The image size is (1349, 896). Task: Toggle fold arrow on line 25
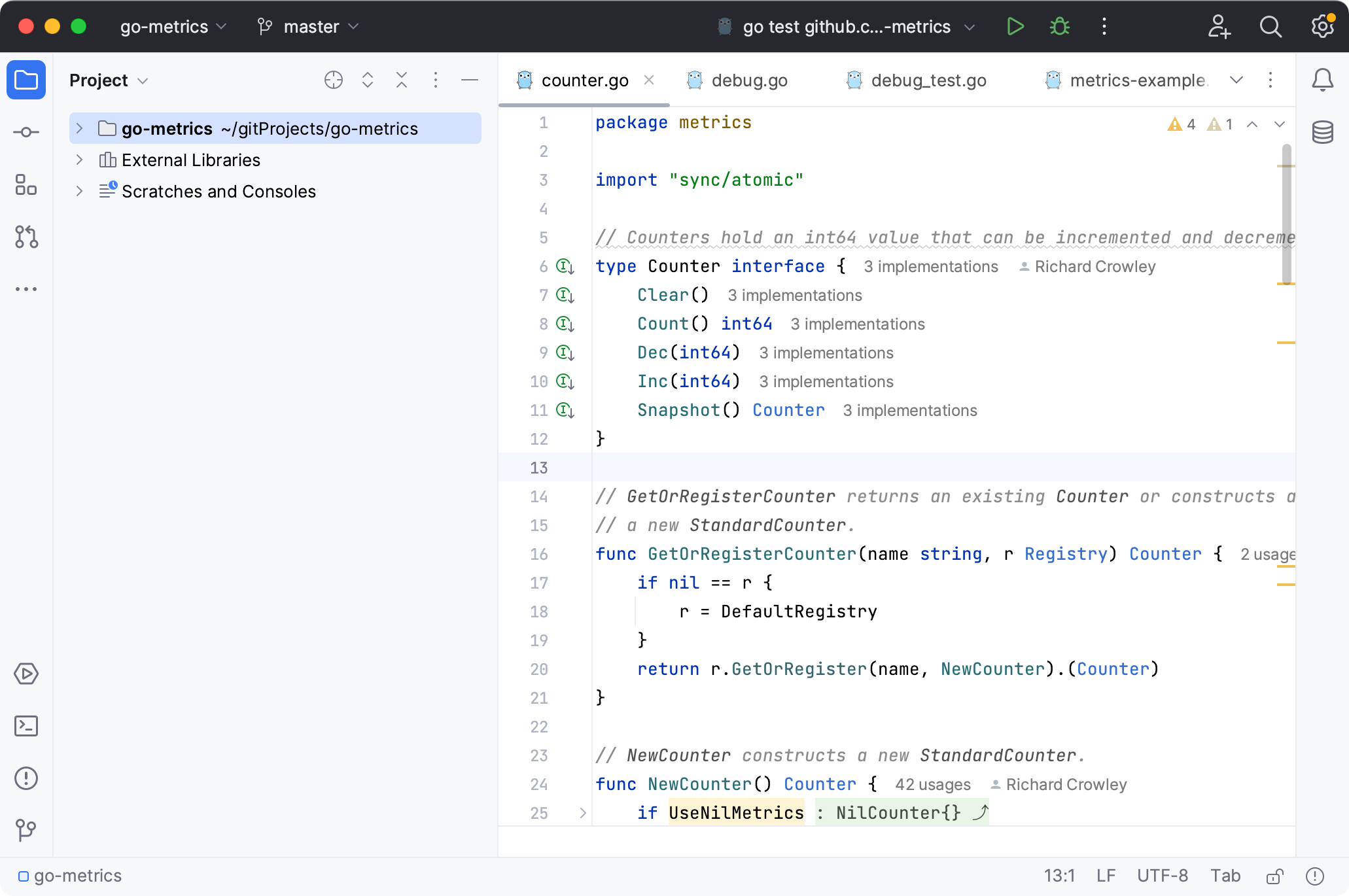point(583,813)
